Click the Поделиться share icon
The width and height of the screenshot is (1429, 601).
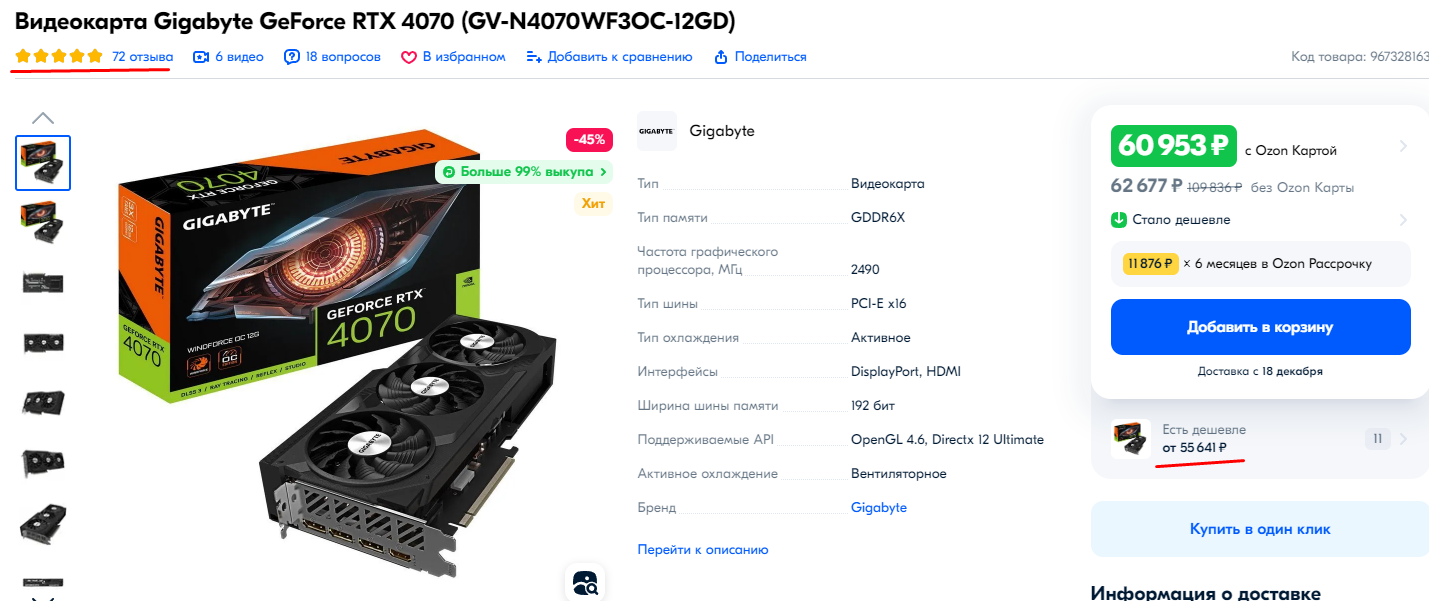coord(721,57)
